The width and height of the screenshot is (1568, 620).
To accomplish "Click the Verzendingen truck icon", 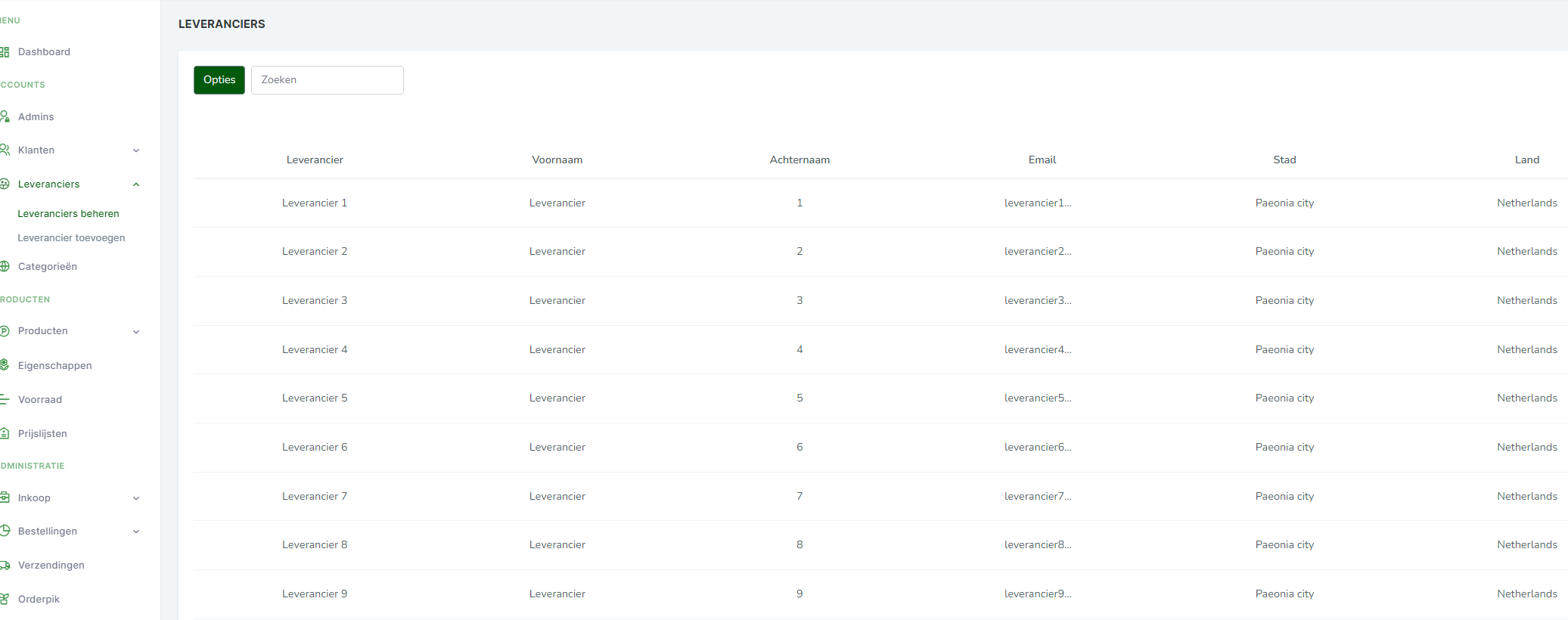I will click(x=5, y=565).
